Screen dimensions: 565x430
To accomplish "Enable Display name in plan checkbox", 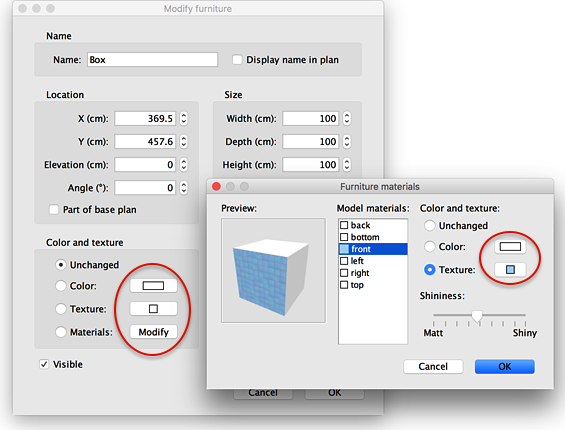I will 237,59.
